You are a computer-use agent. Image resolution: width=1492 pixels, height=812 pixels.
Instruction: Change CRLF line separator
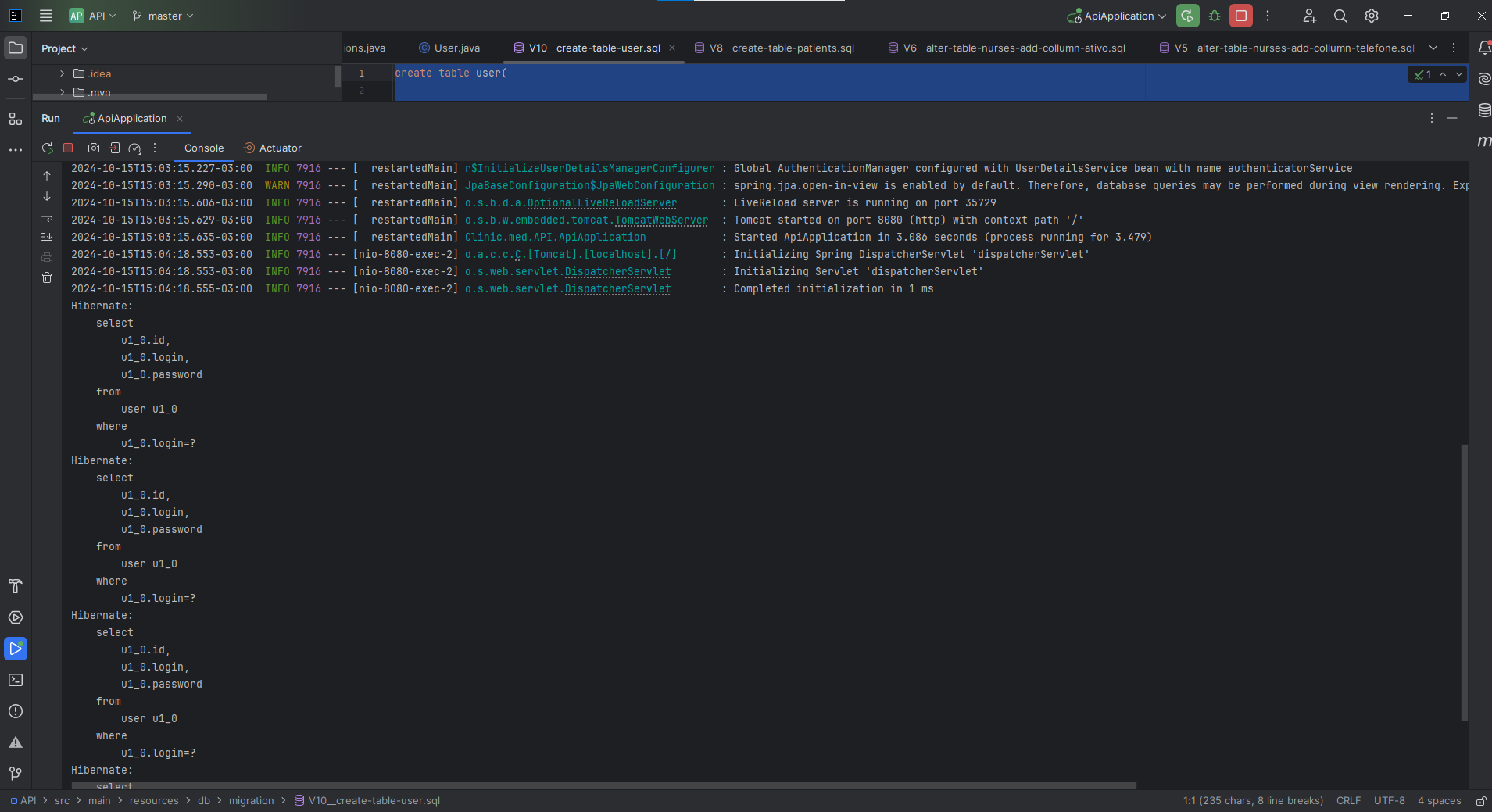pos(1348,801)
